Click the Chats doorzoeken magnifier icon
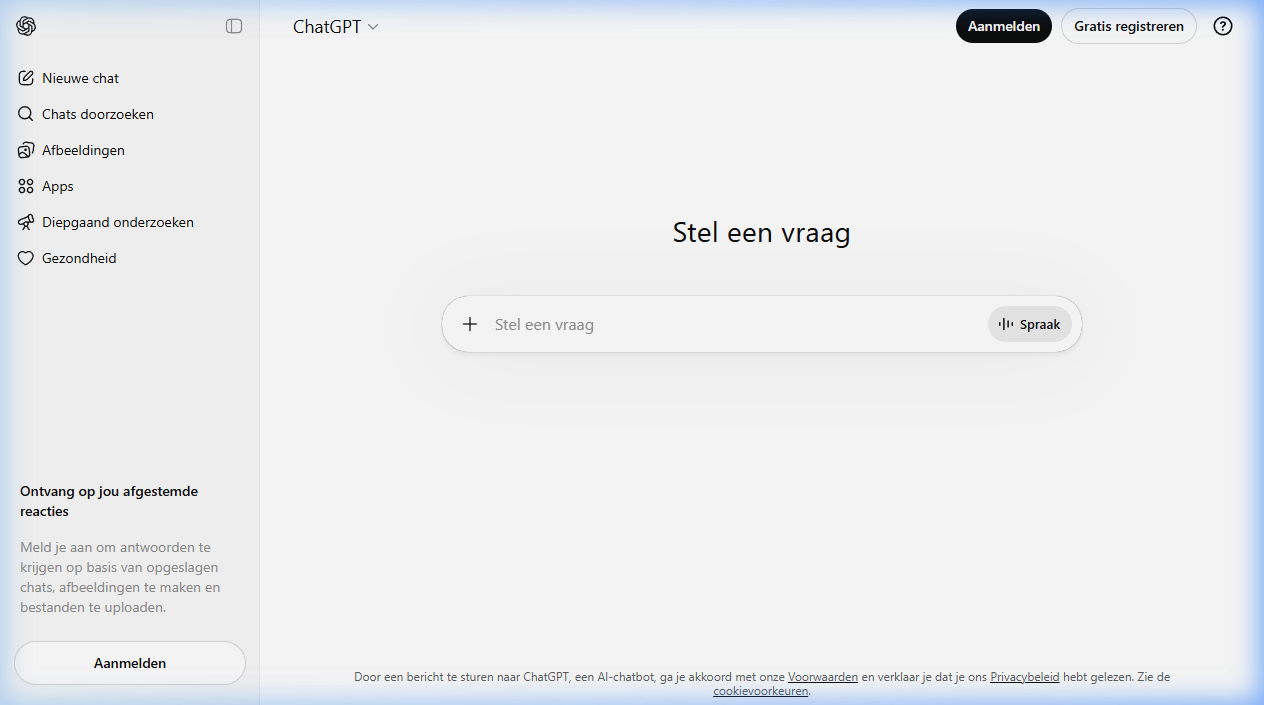 [26, 114]
